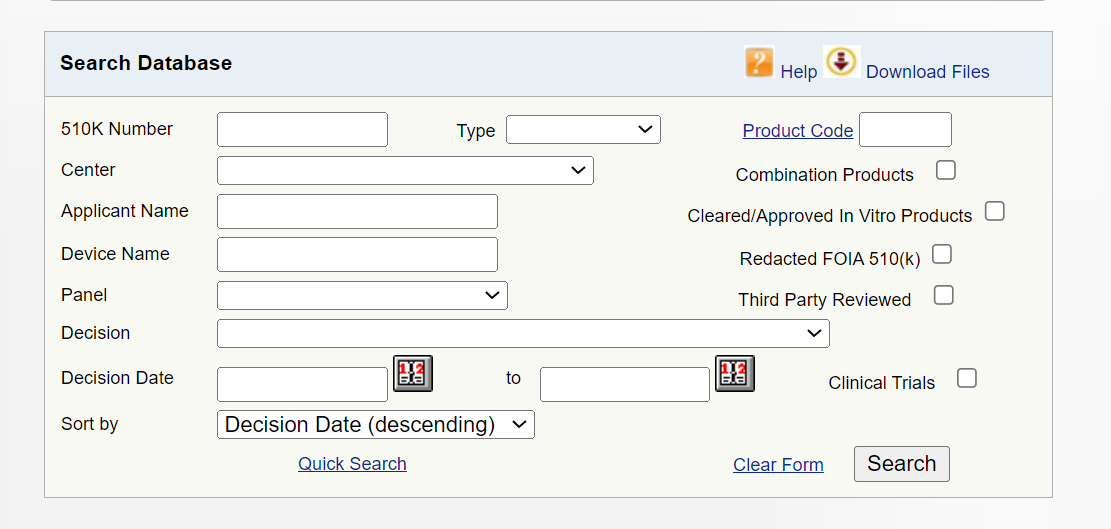The height and width of the screenshot is (529, 1111).
Task: Open the Sort by Decision Date dropdown
Action: point(376,424)
